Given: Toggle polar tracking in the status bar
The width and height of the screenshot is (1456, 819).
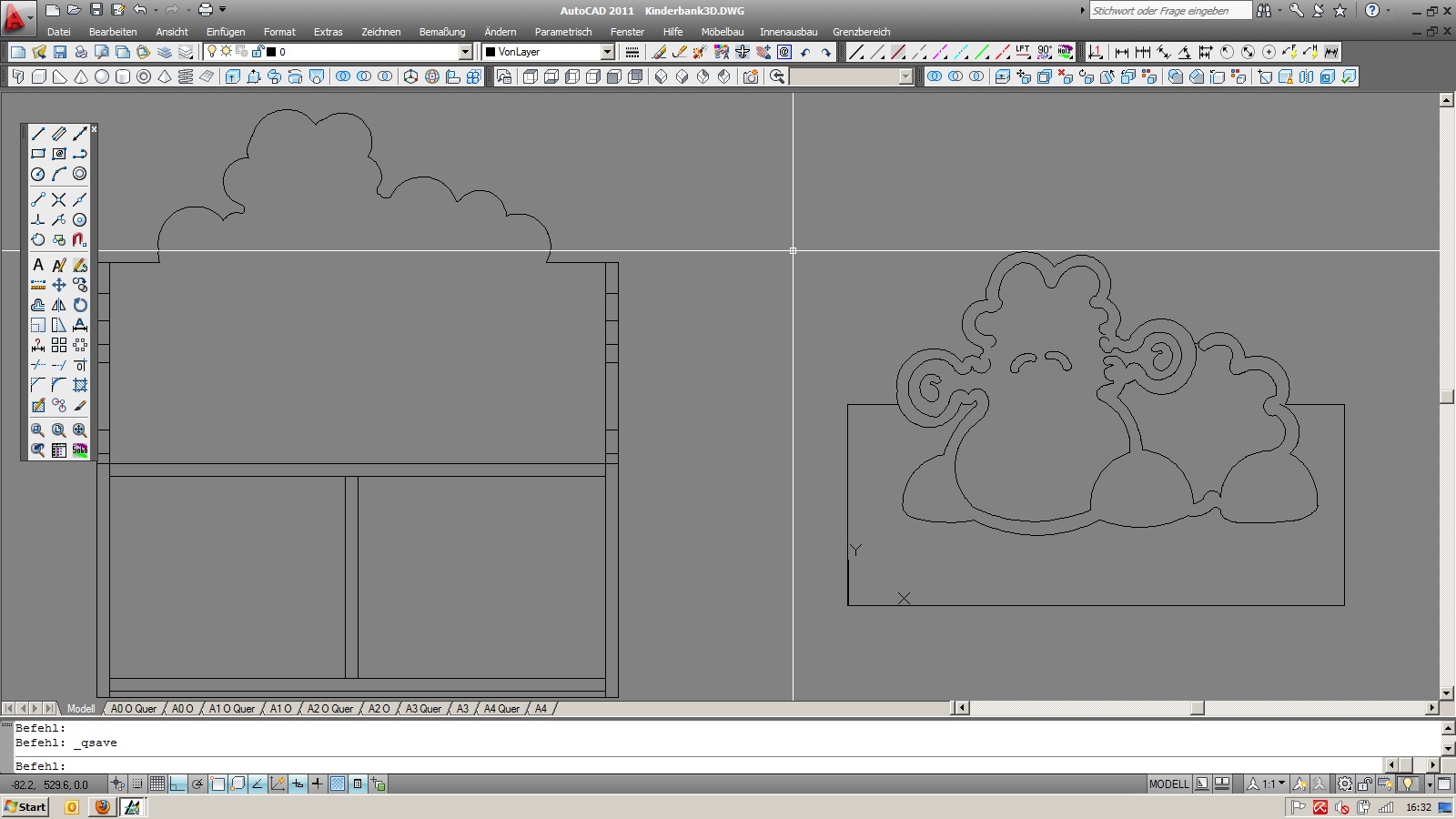Looking at the screenshot, I should click(x=197, y=784).
